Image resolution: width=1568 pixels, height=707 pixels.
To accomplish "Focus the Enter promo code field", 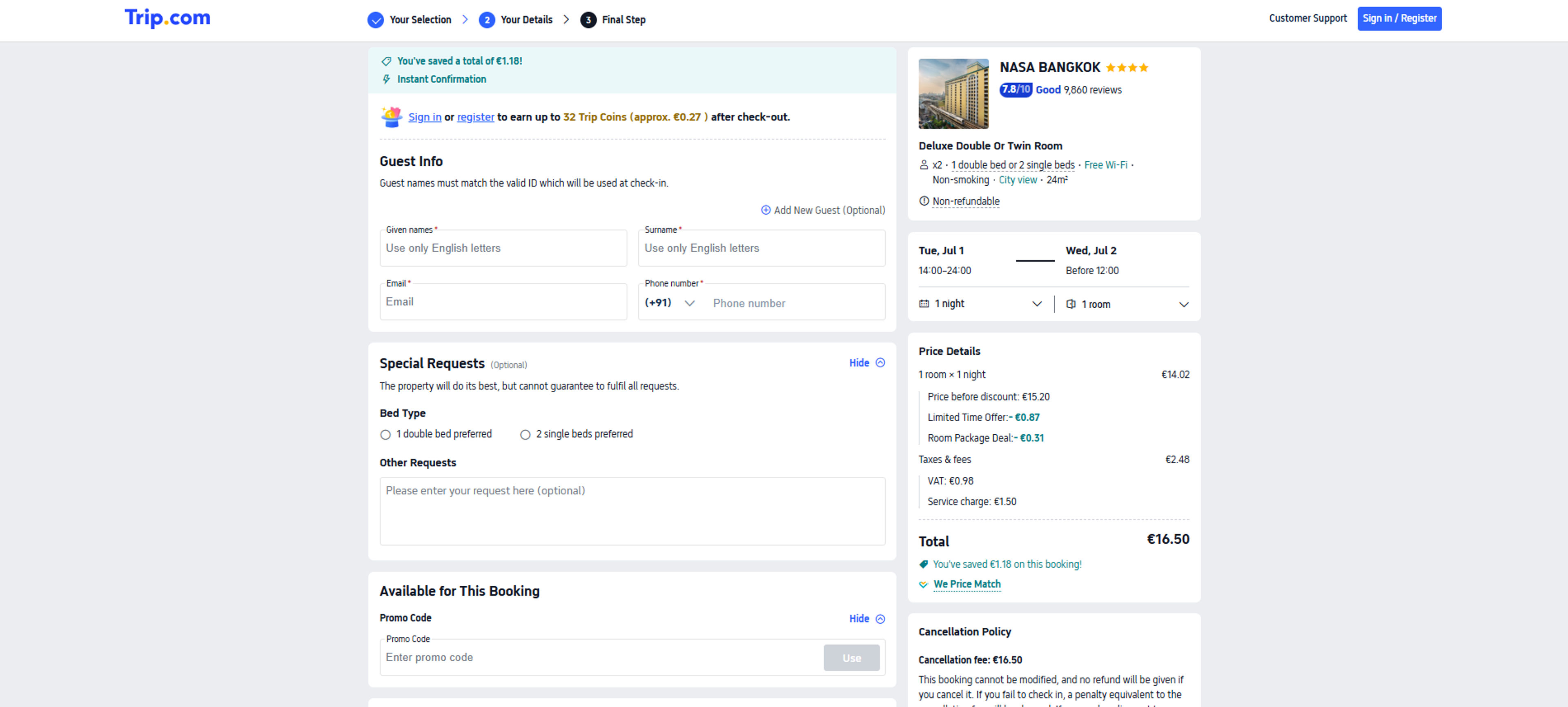I will 601,658.
